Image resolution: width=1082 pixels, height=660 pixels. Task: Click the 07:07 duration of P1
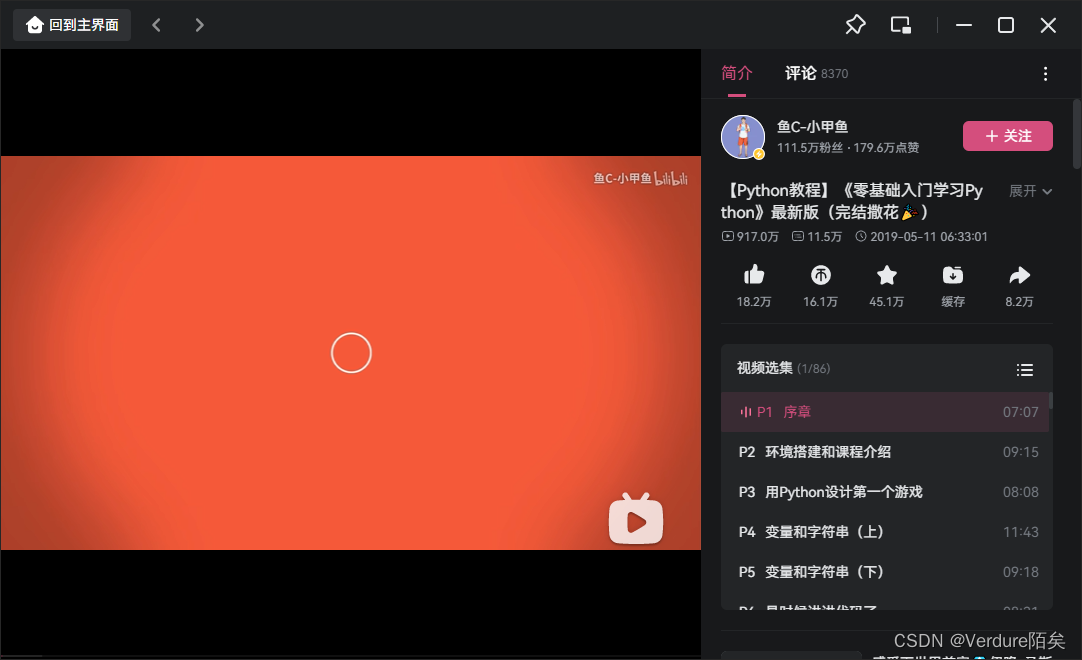click(x=1020, y=412)
